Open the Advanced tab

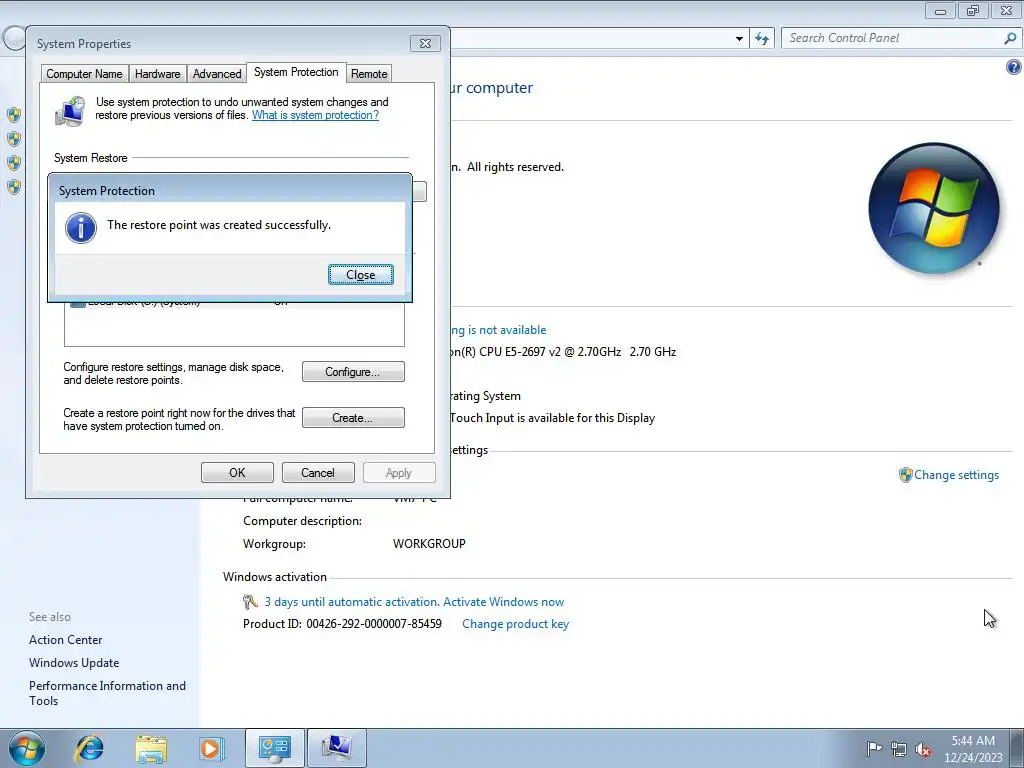coord(217,74)
